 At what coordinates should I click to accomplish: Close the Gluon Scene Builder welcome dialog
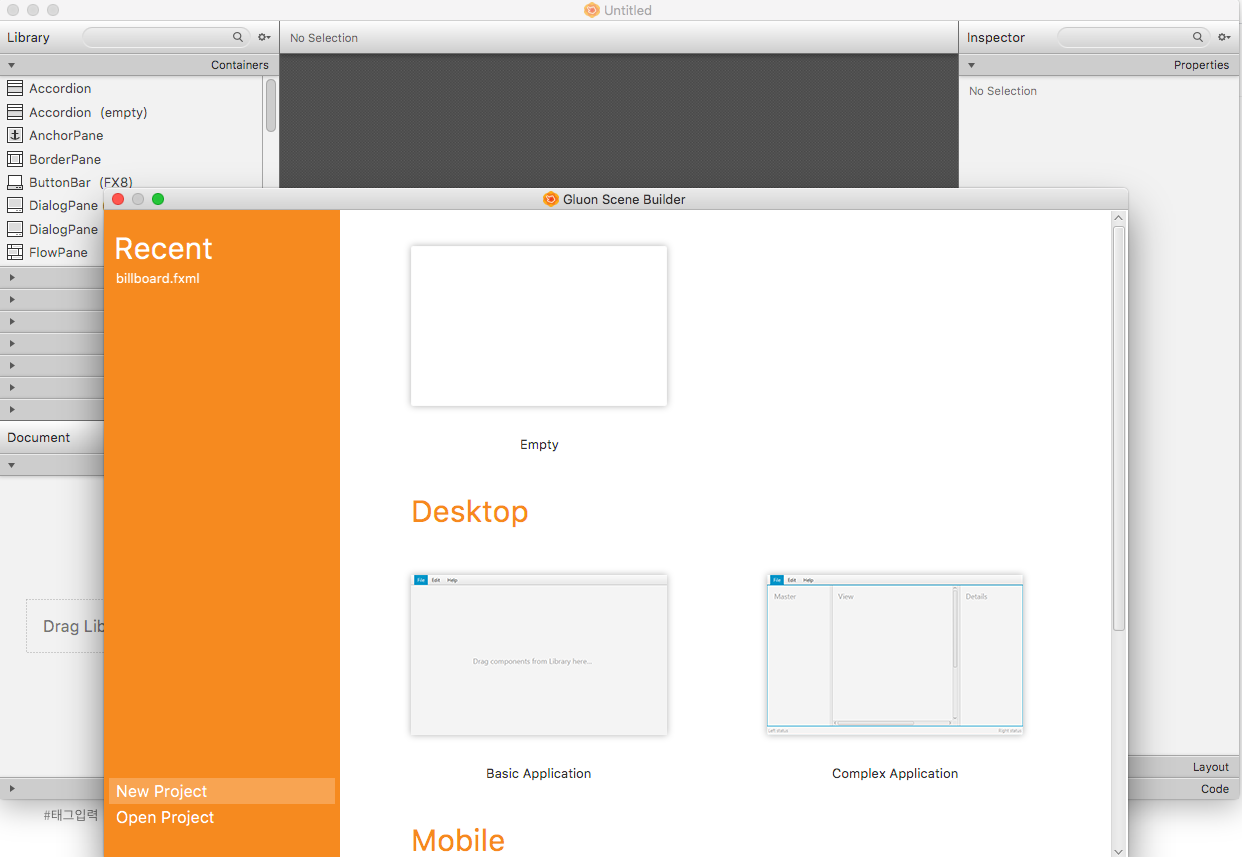pyautogui.click(x=118, y=199)
